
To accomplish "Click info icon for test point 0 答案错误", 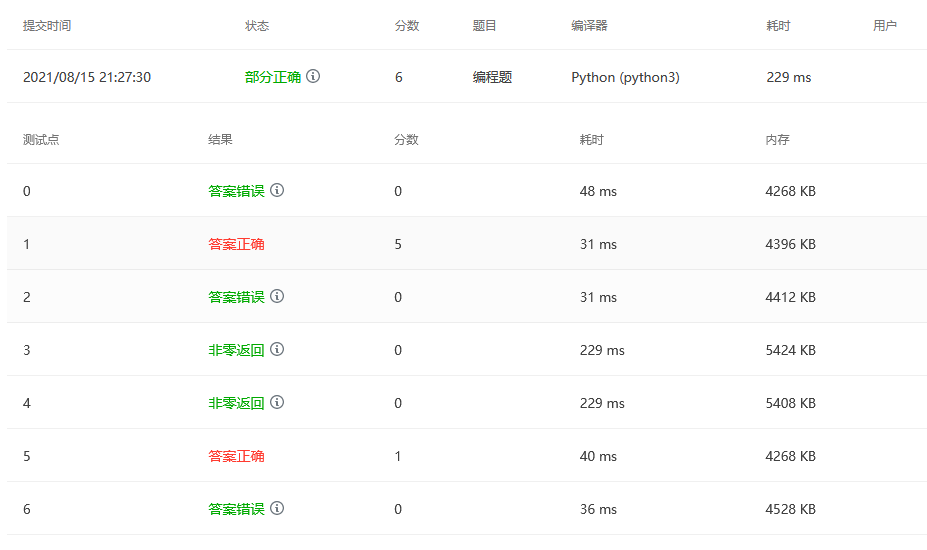I will [277, 190].
